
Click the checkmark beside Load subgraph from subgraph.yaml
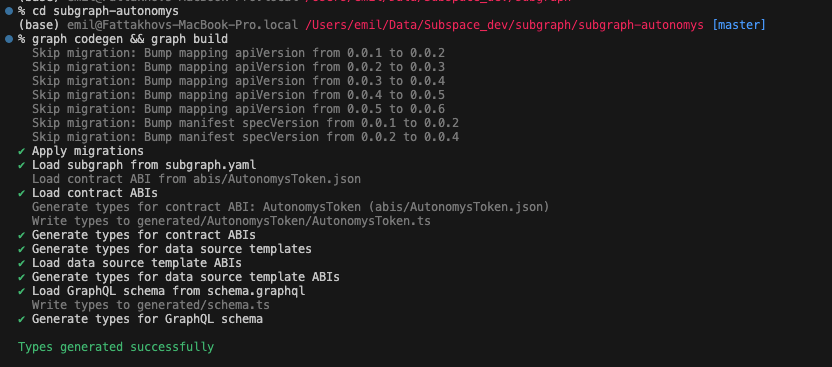pyautogui.click(x=22, y=165)
